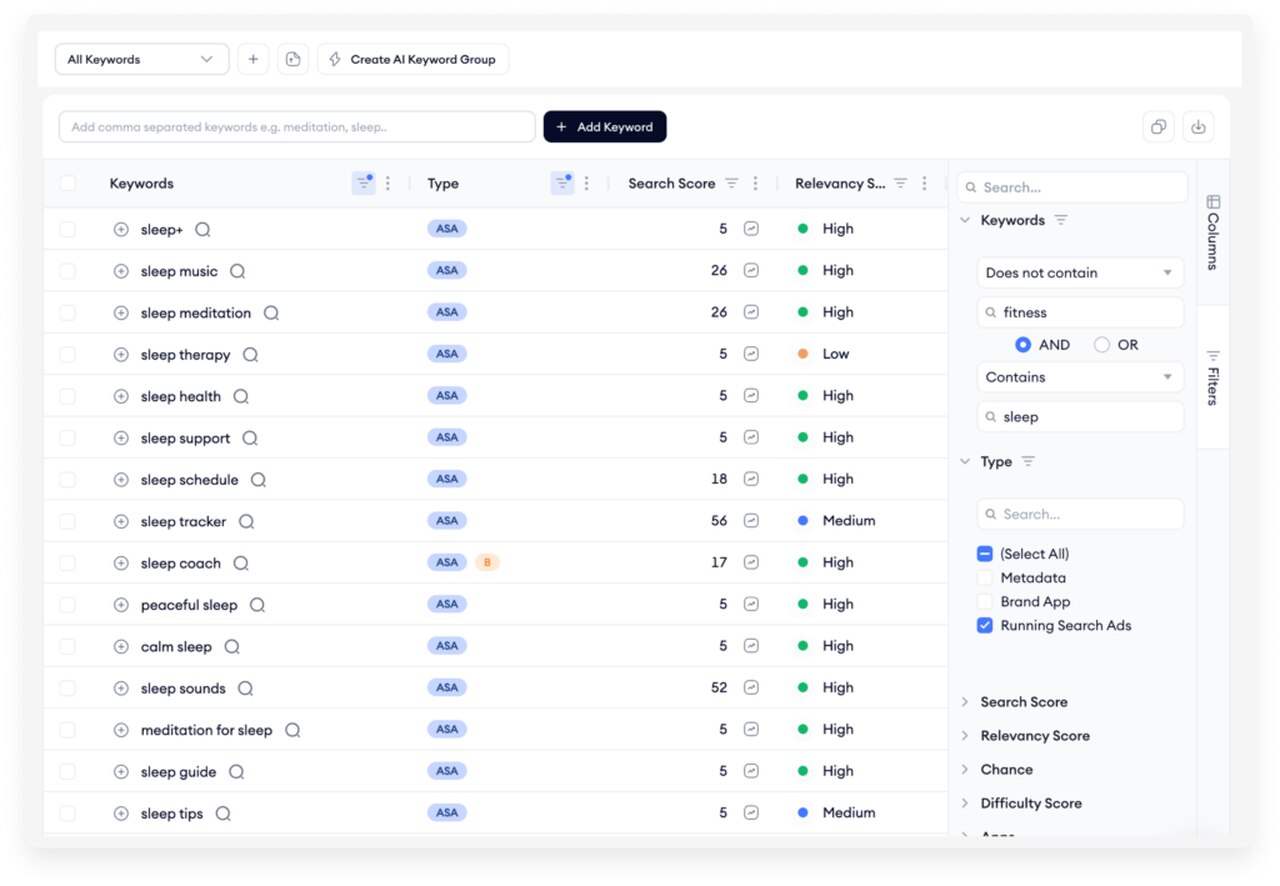The height and width of the screenshot is (886, 1280).
Task: Click the filter panel Search field
Action: [x=1073, y=187]
